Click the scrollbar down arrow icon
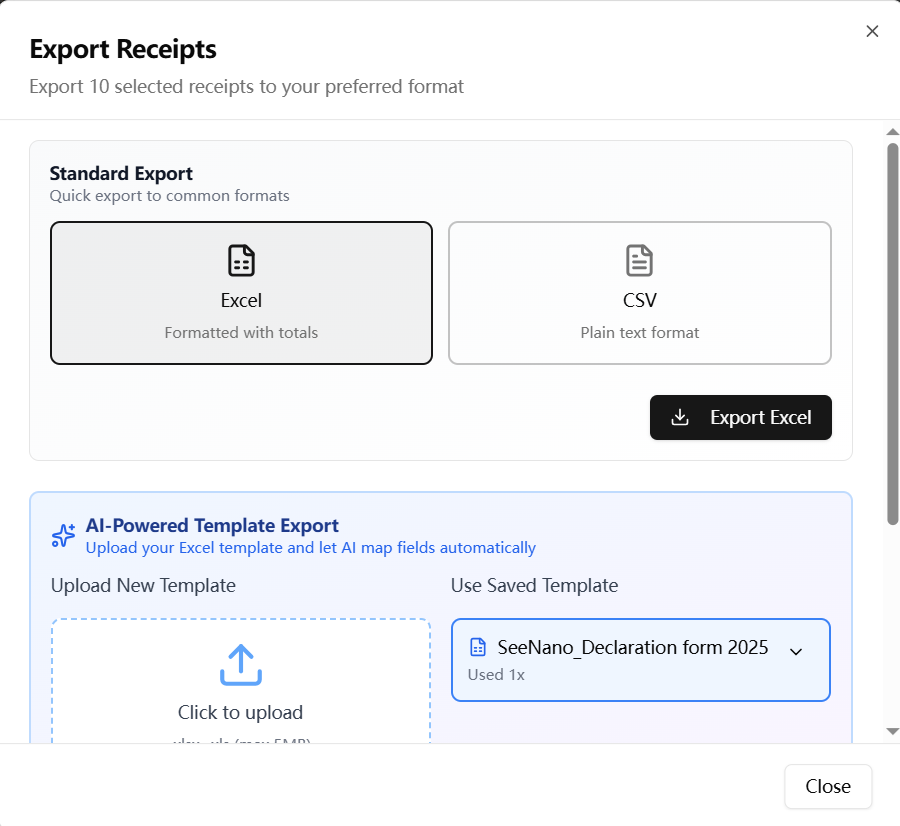900x826 pixels. pyautogui.click(x=891, y=731)
